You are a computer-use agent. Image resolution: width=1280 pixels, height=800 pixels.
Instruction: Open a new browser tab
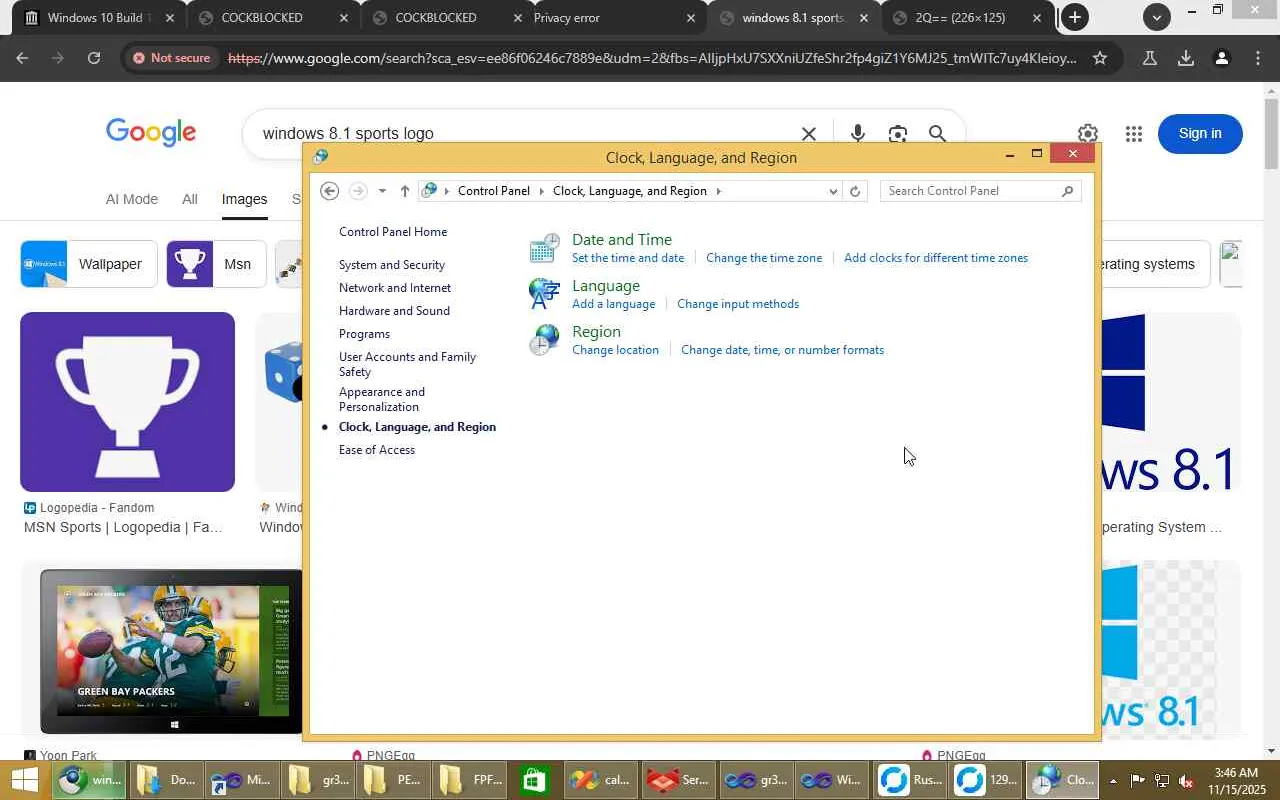click(x=1075, y=17)
